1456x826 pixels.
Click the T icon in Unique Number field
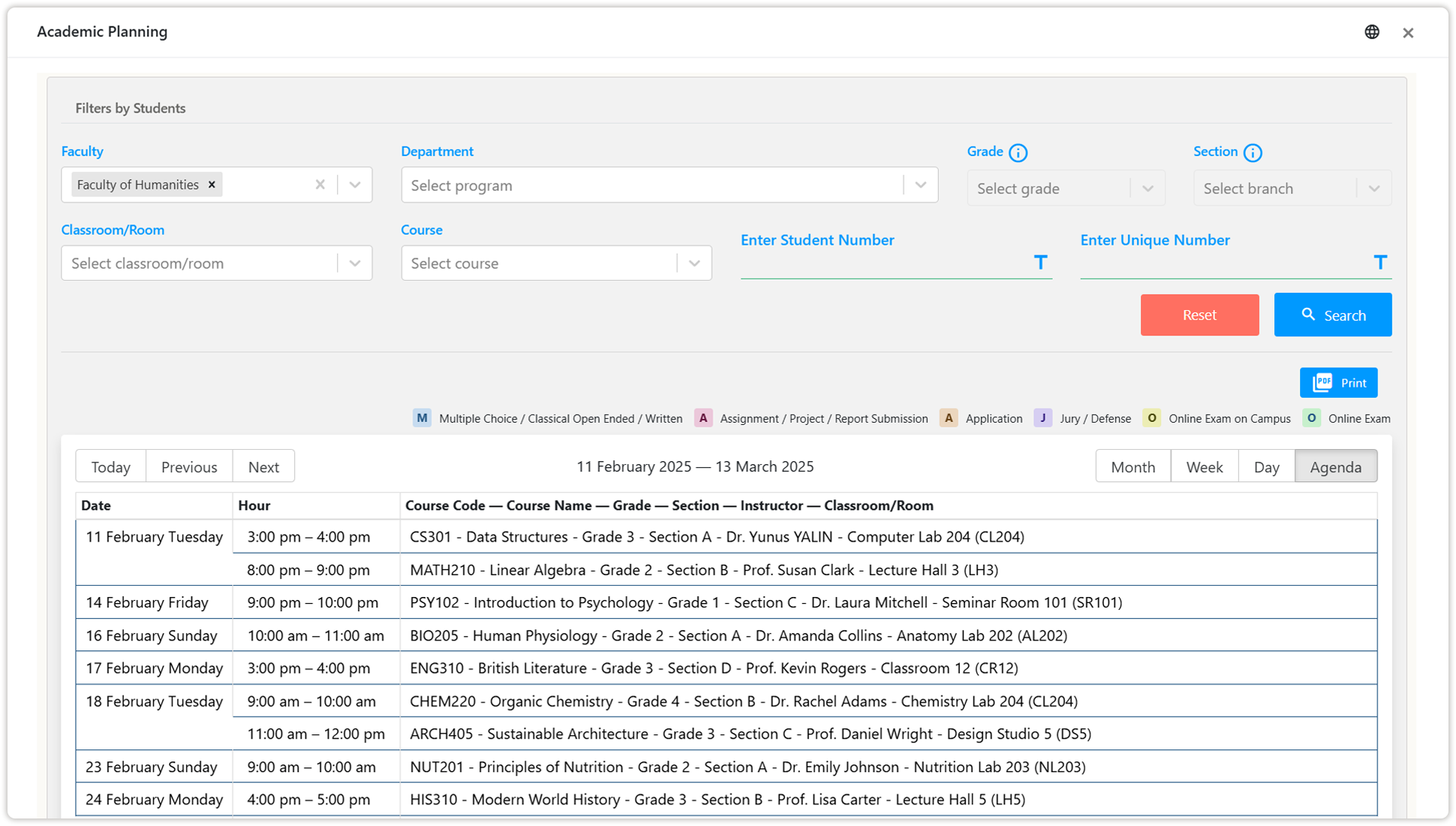click(1379, 262)
